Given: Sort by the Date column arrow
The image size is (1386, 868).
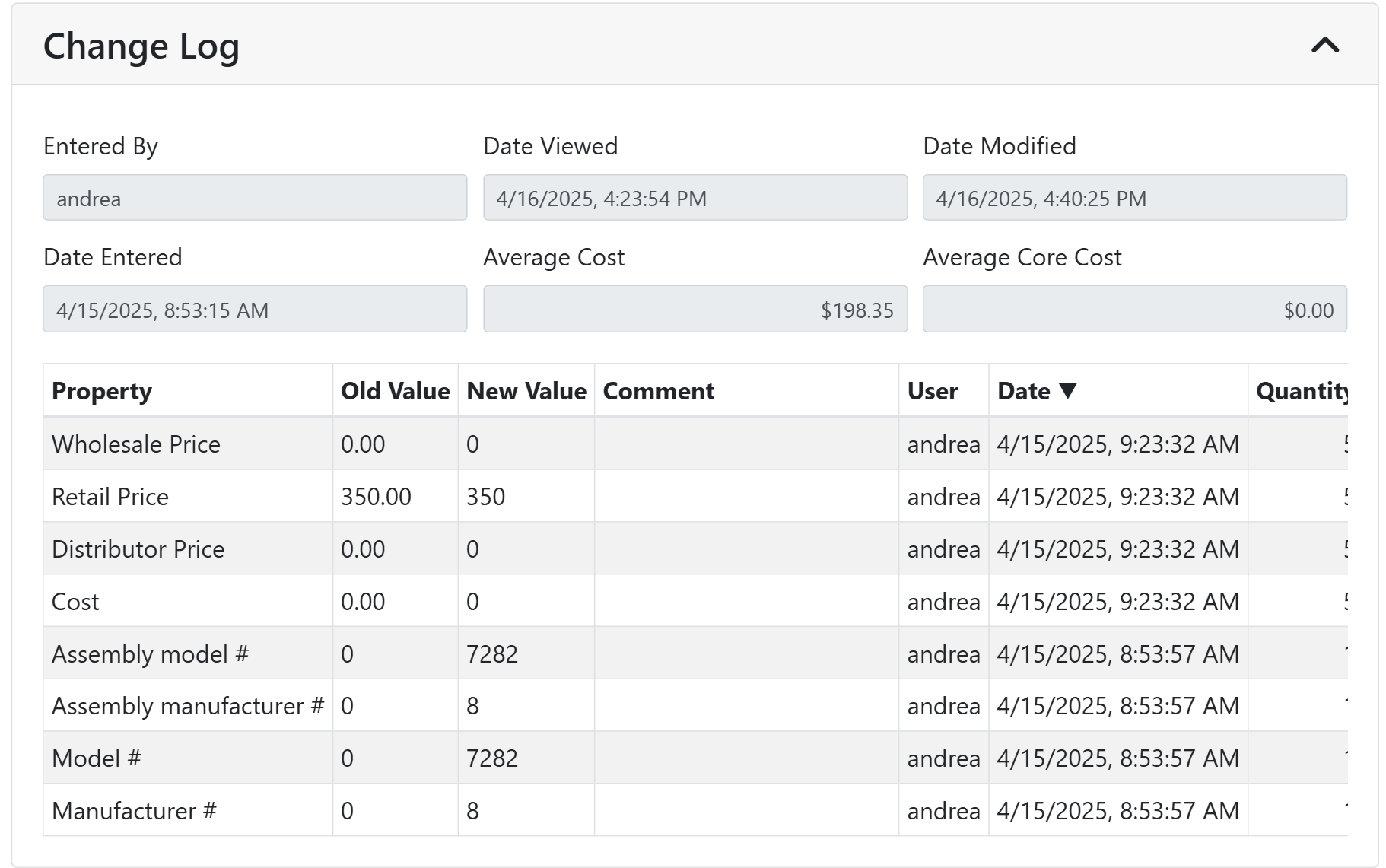Looking at the screenshot, I should [1068, 390].
